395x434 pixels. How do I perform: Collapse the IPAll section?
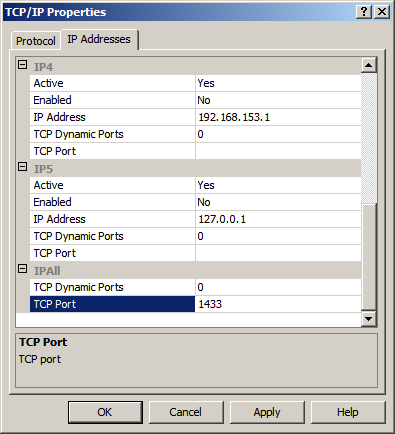click(x=22, y=269)
